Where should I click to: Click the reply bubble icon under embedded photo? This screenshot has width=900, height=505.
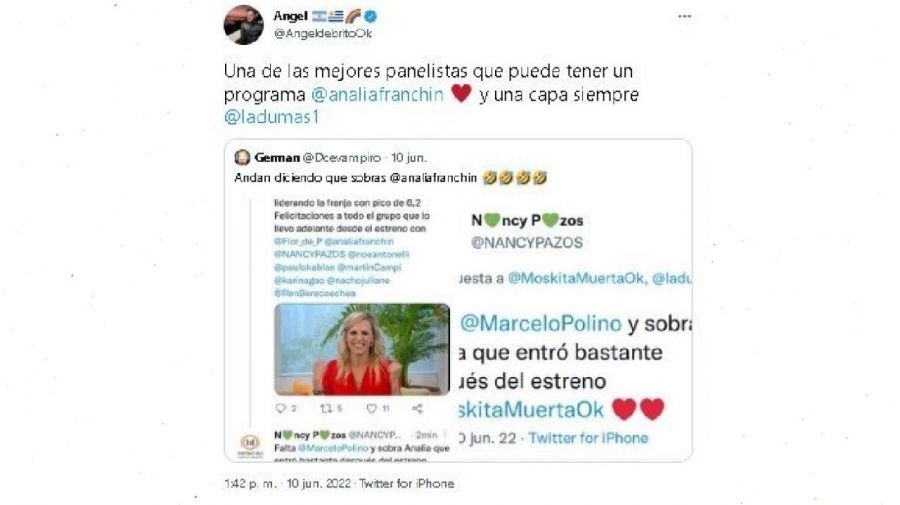pos(280,408)
